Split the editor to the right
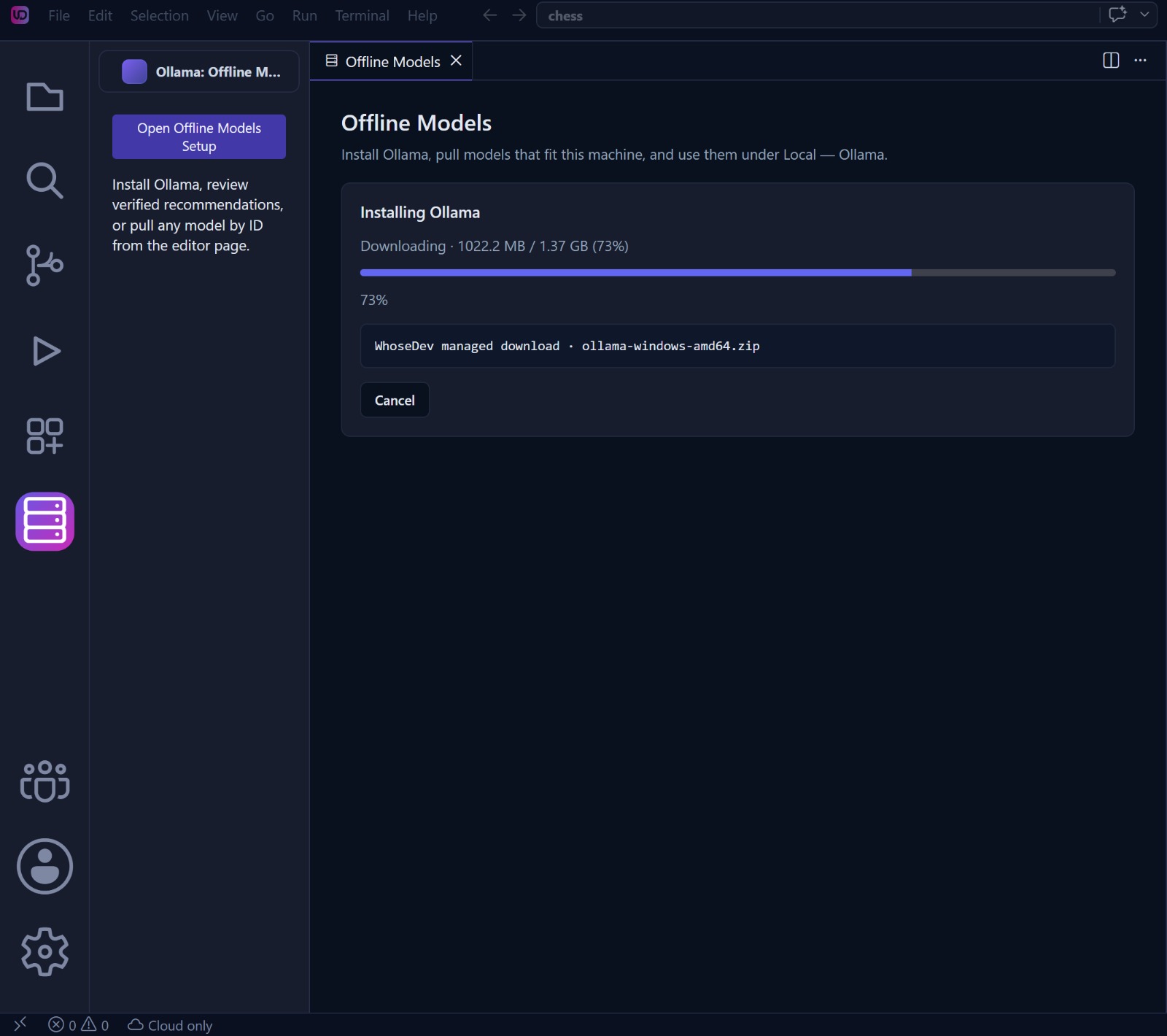1167x1036 pixels. click(x=1111, y=61)
